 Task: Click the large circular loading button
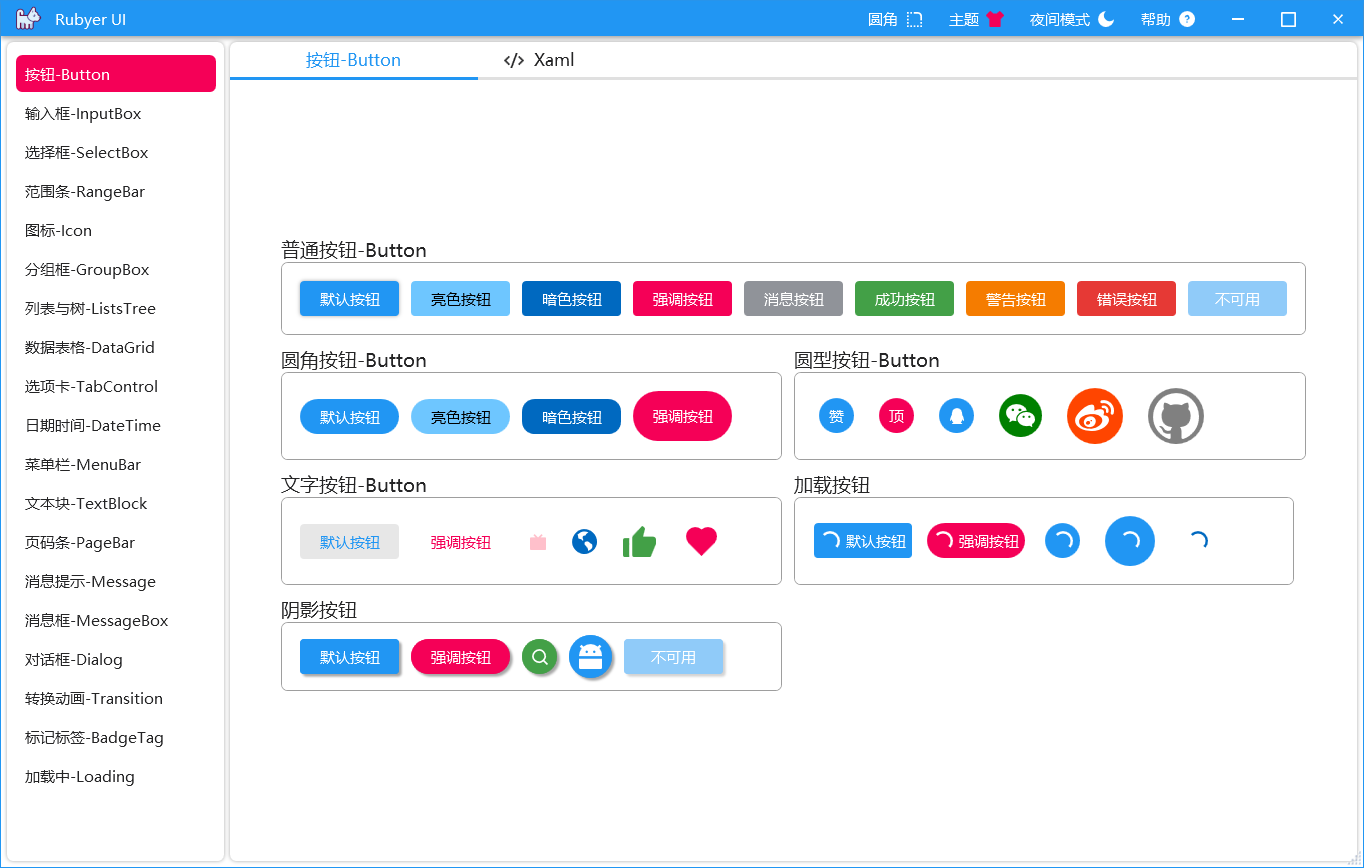(1129, 541)
